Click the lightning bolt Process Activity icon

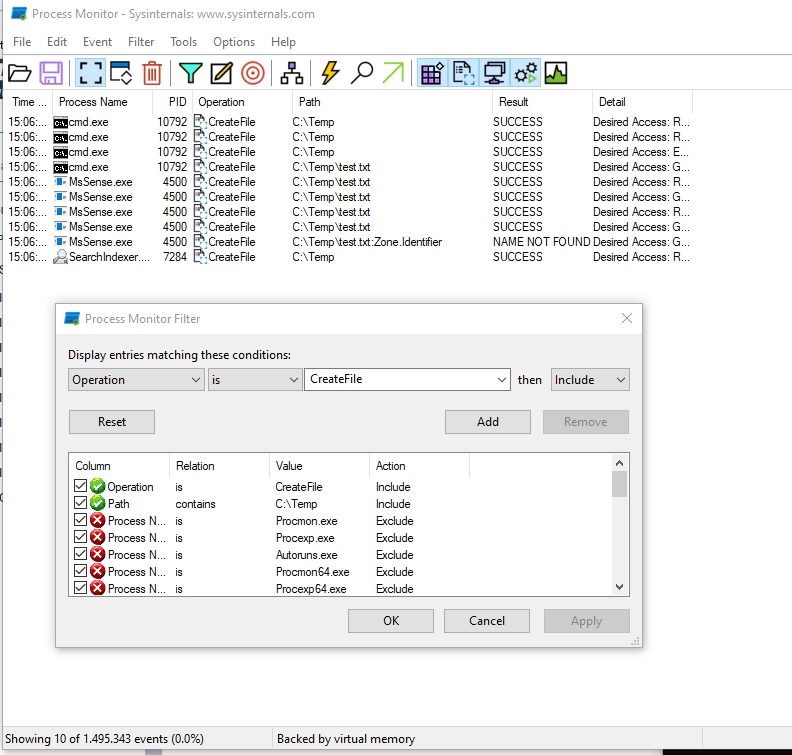(x=330, y=73)
